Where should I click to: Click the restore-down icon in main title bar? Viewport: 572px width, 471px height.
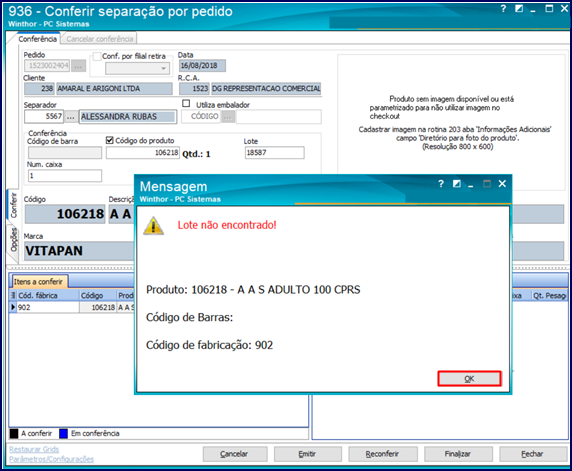[x=519, y=8]
